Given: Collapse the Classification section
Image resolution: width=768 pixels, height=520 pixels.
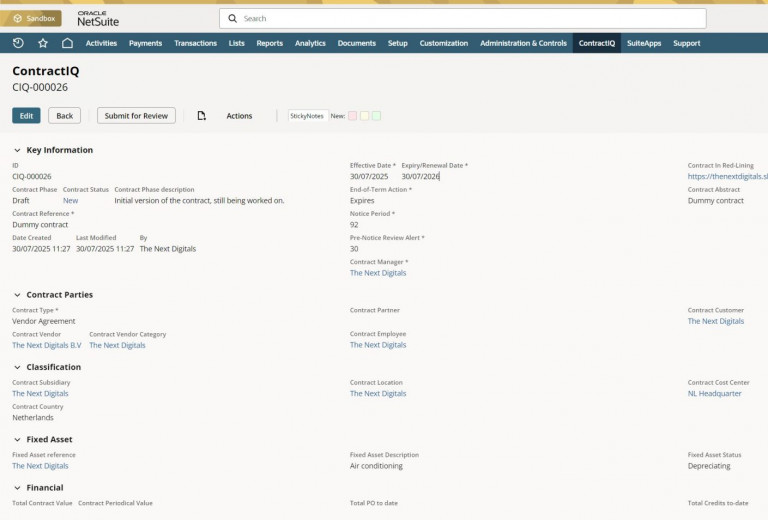Looking at the screenshot, I should pos(17,367).
